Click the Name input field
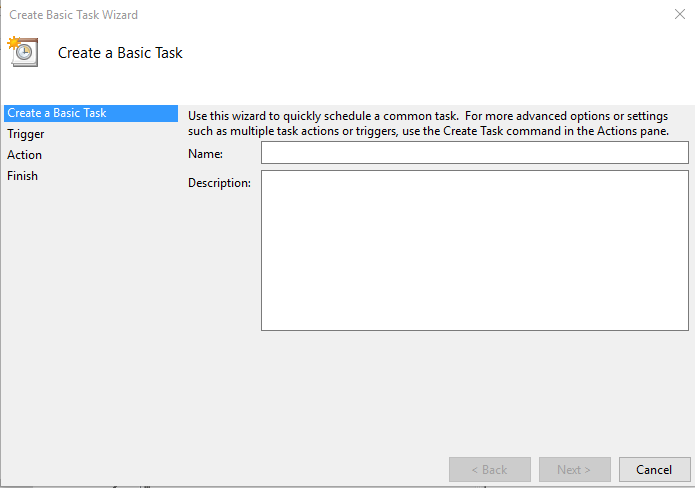This screenshot has width=695, height=488. (475, 152)
